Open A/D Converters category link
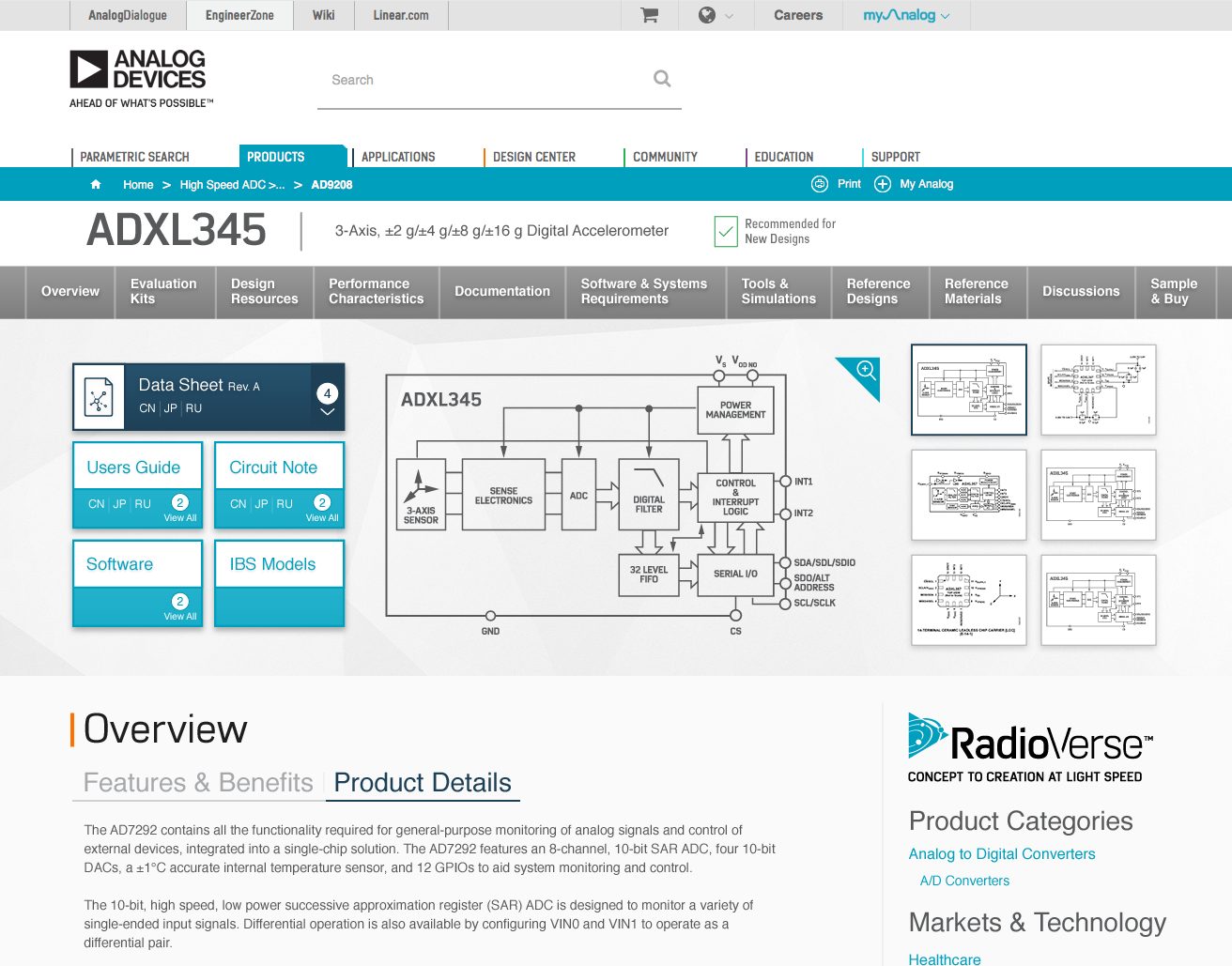Image resolution: width=1232 pixels, height=966 pixels. [964, 881]
